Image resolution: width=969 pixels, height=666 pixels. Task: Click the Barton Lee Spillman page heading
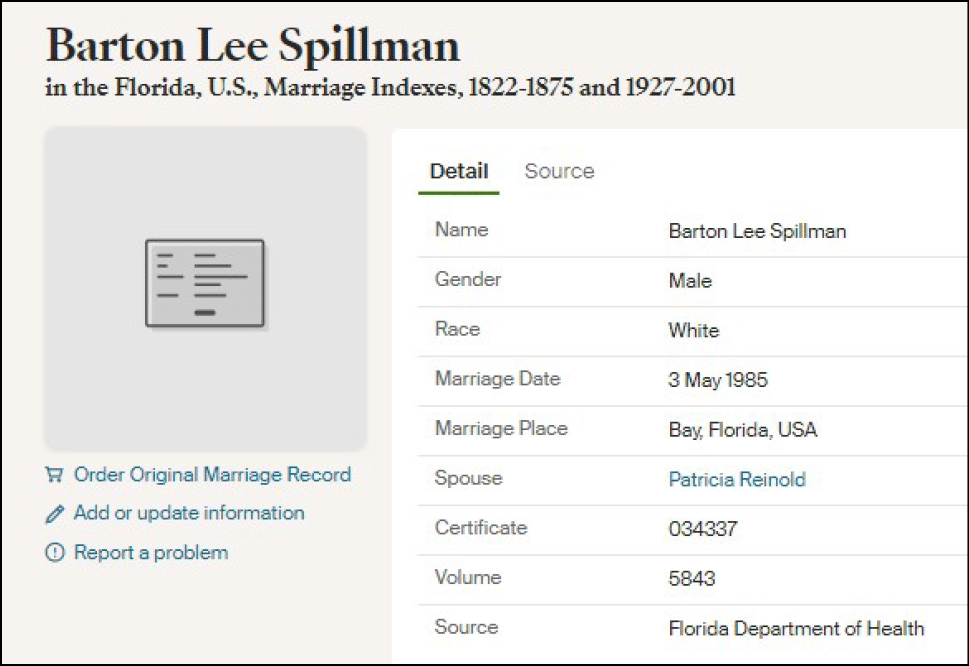click(253, 45)
